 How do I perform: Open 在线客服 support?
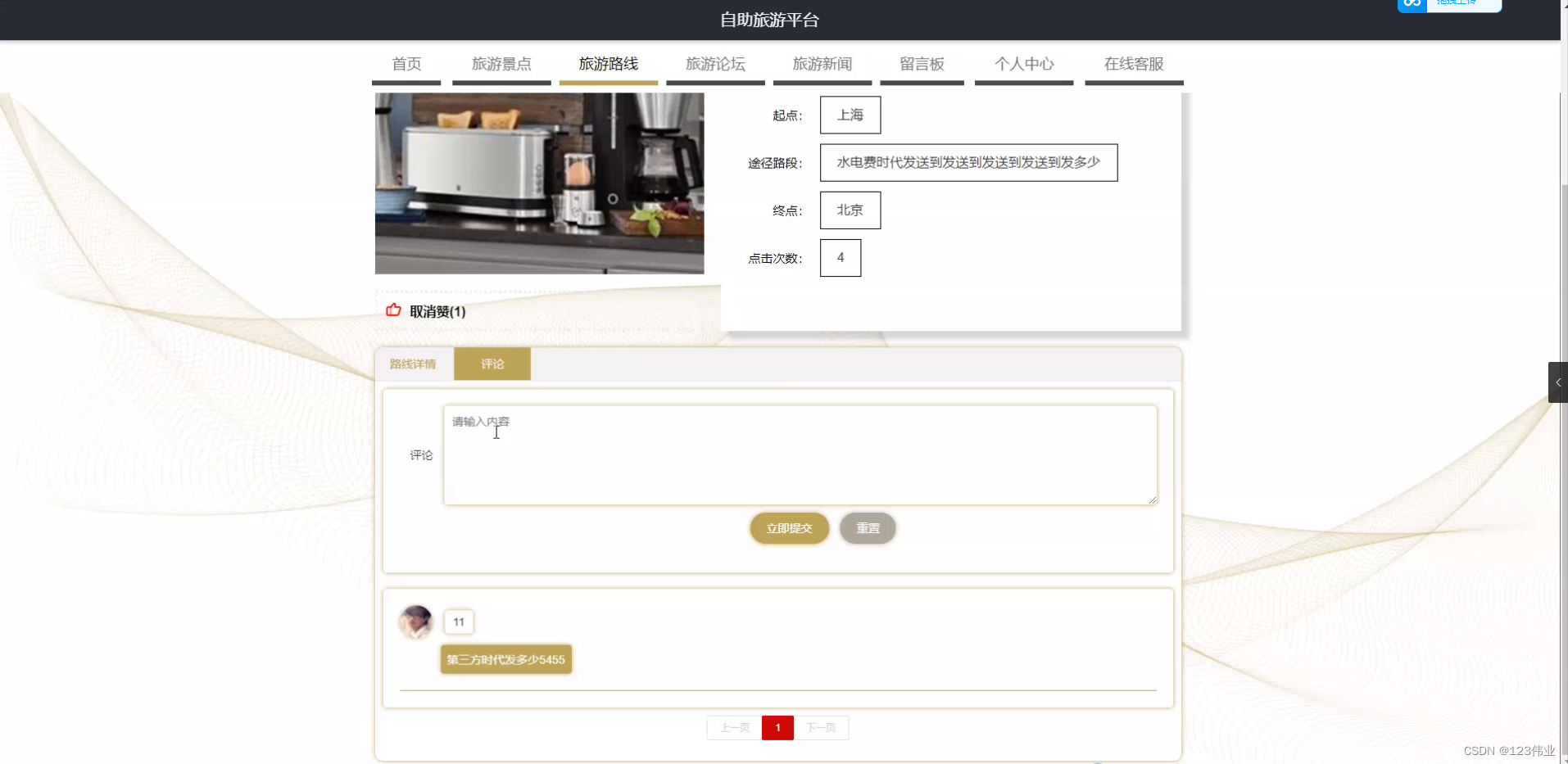[1134, 64]
